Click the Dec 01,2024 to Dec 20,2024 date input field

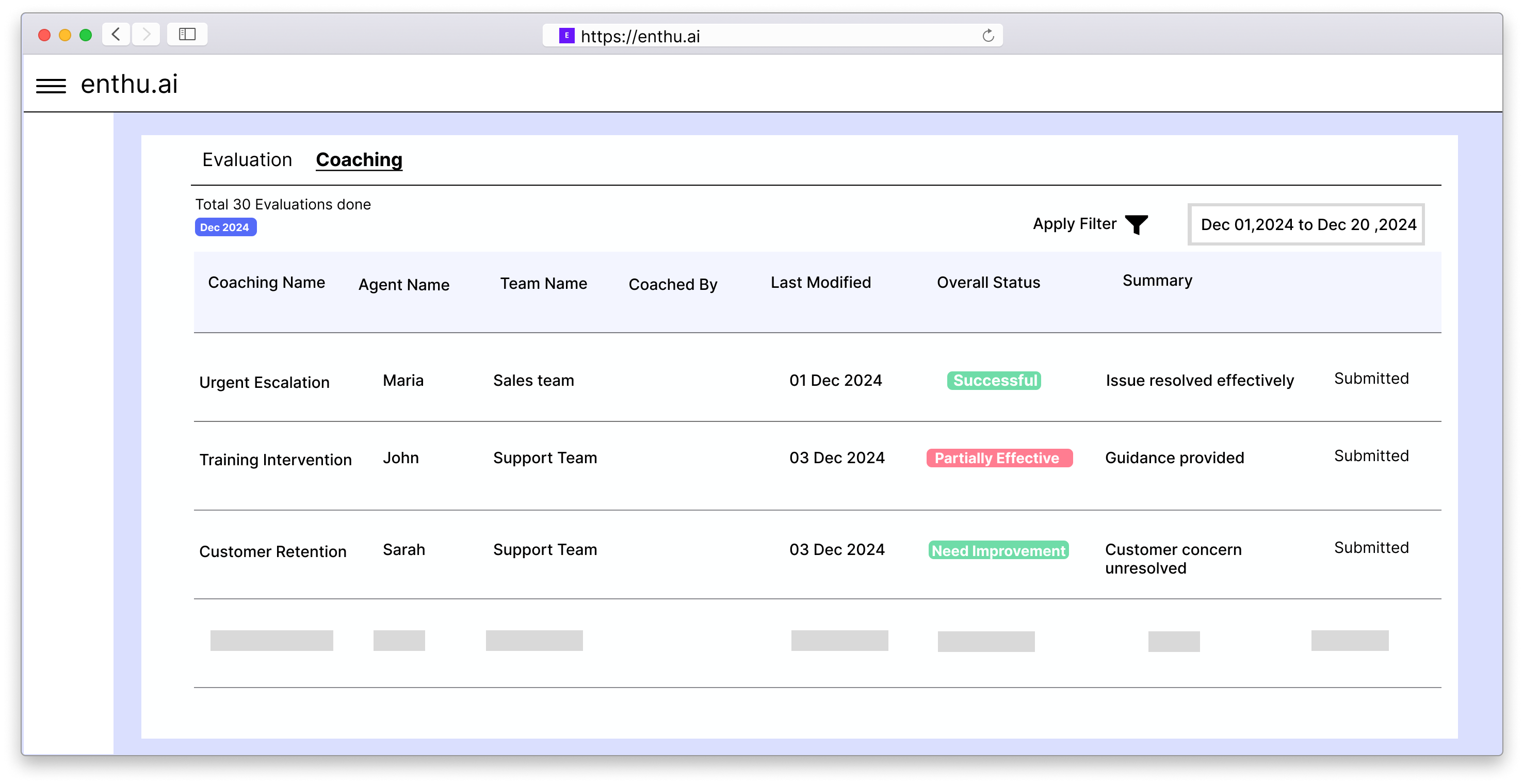tap(1308, 224)
